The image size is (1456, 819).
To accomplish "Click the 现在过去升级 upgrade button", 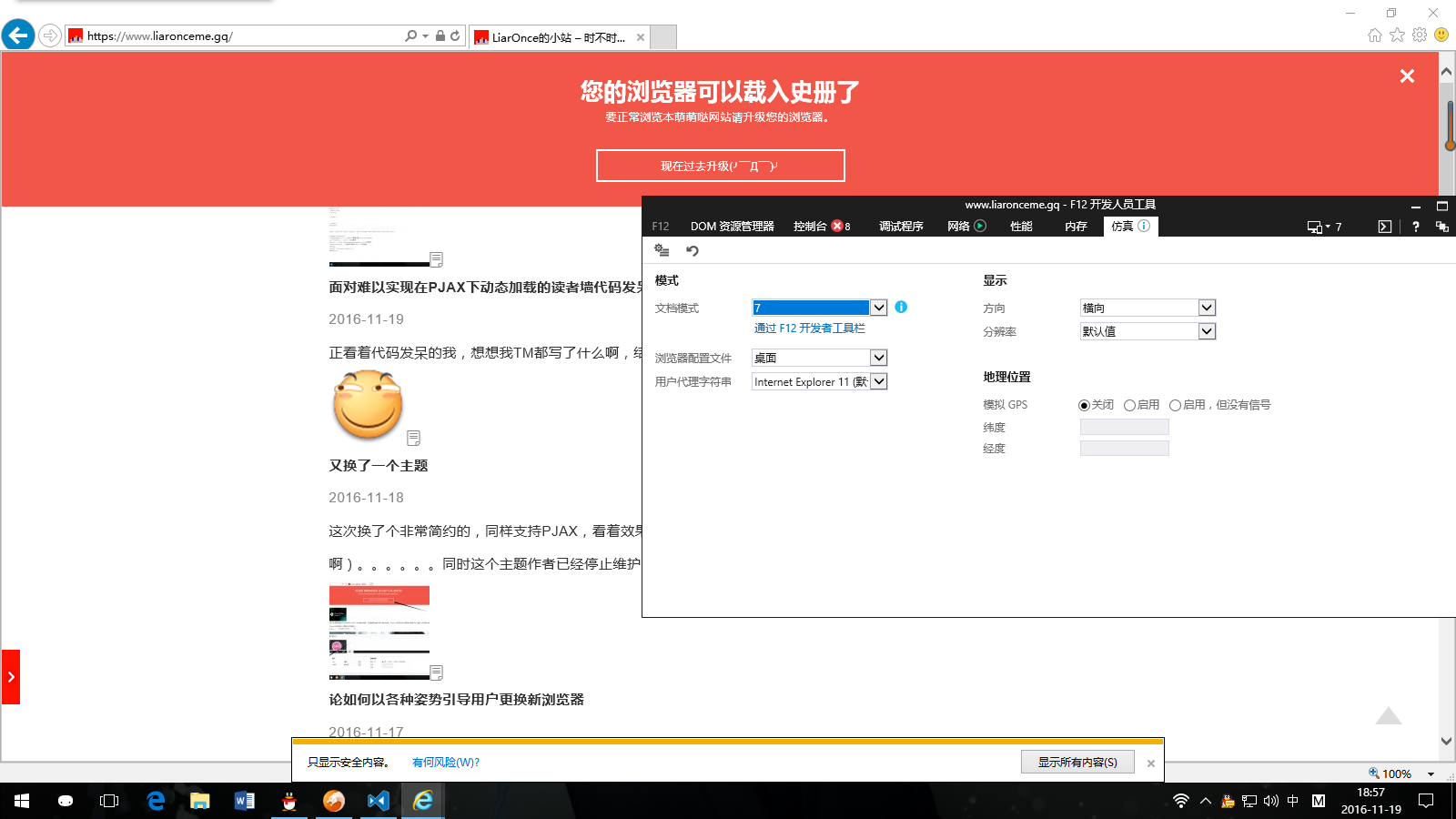I will 720,166.
